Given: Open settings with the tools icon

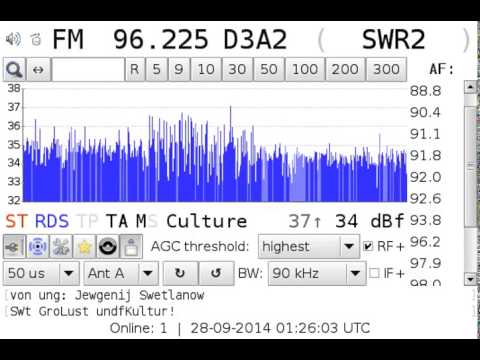Looking at the screenshot, I should (x=61, y=247).
